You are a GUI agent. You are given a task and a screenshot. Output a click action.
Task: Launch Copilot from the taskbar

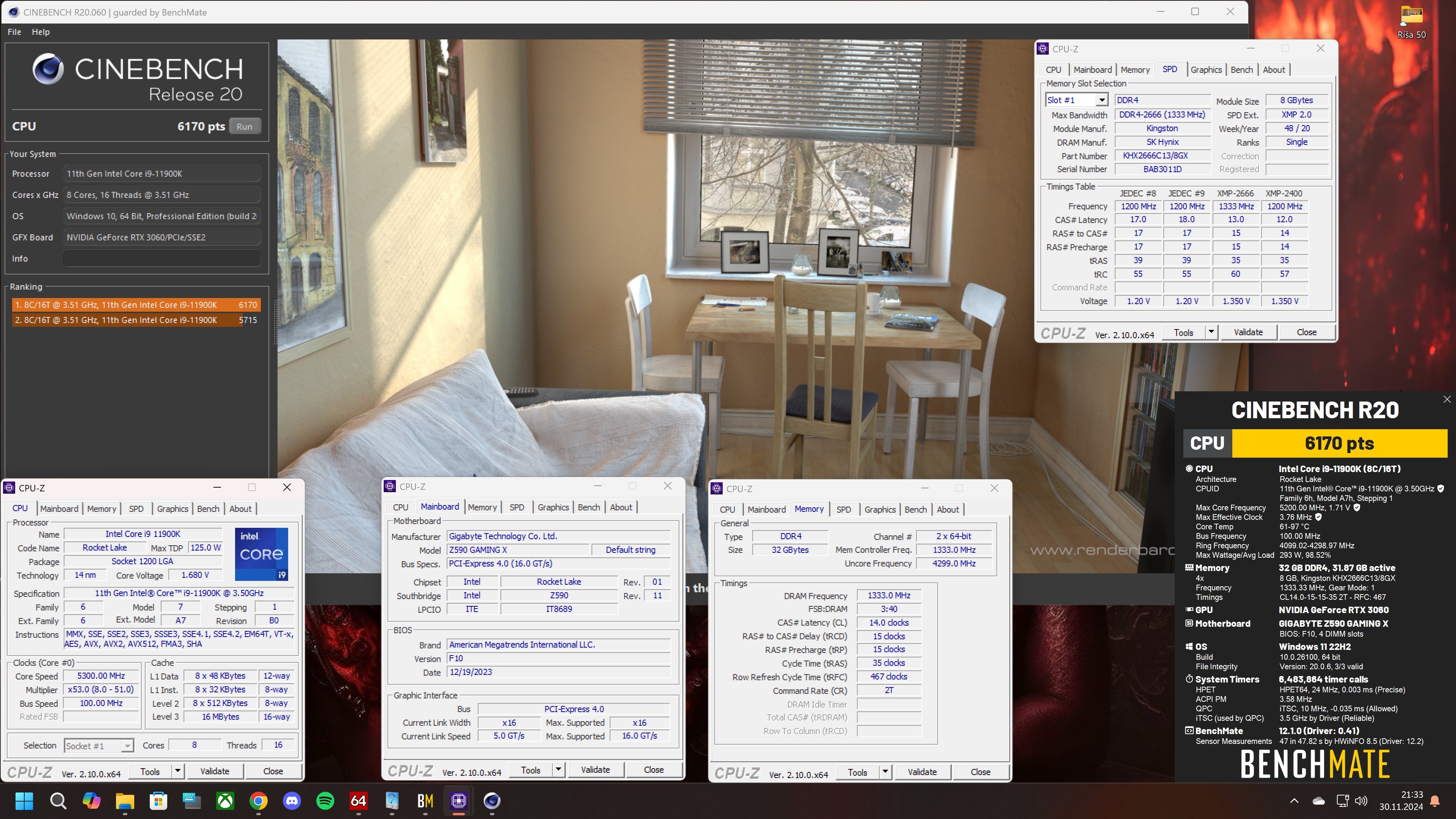(x=91, y=800)
